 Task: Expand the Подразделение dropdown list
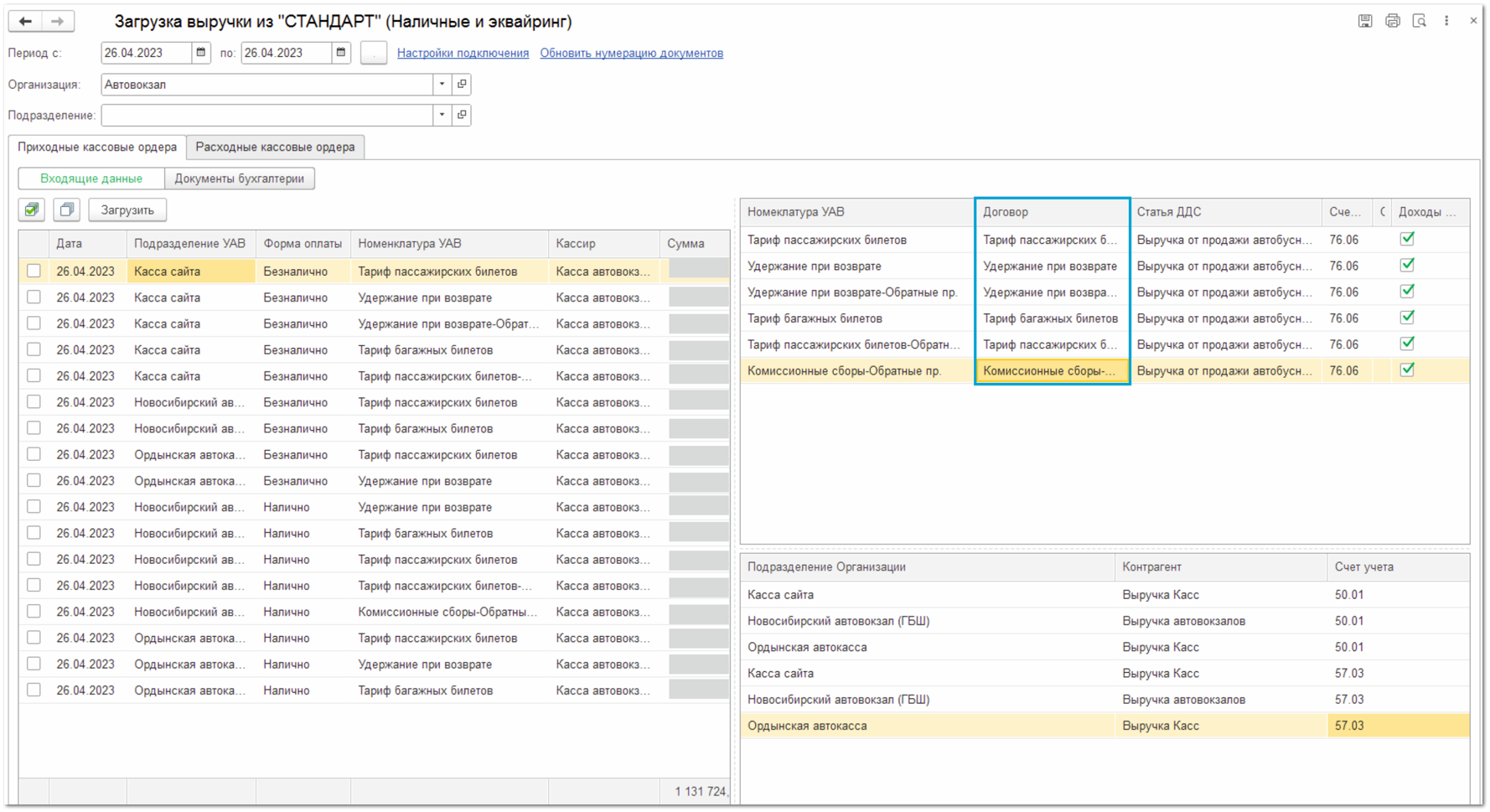[x=442, y=115]
